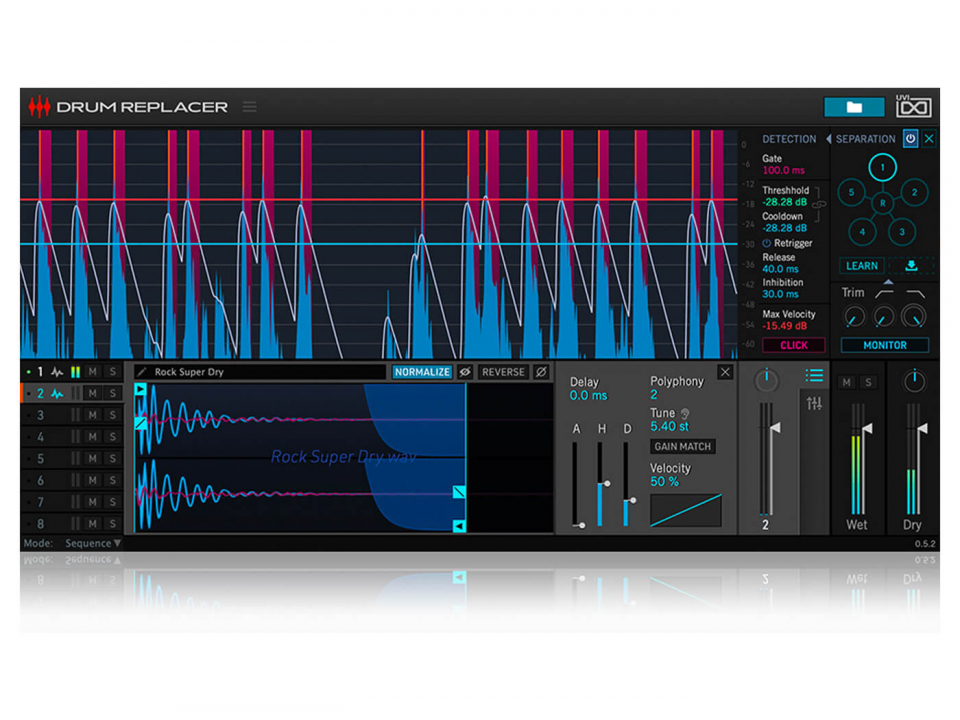
Task: Collapse the Trim section triangle
Action: coord(888,282)
